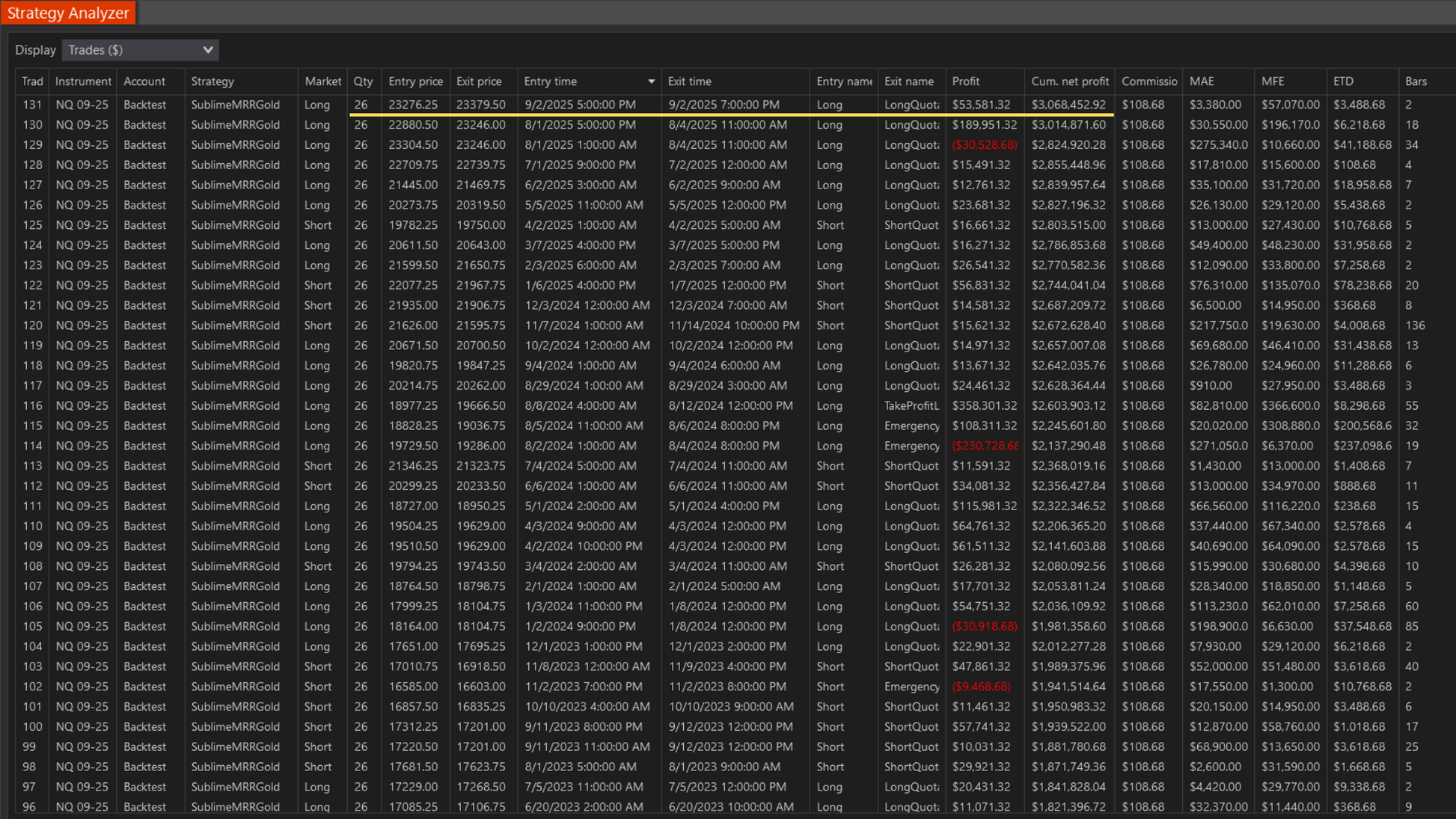Click the ETD column header
This screenshot has width=1456, height=819.
click(x=1343, y=82)
